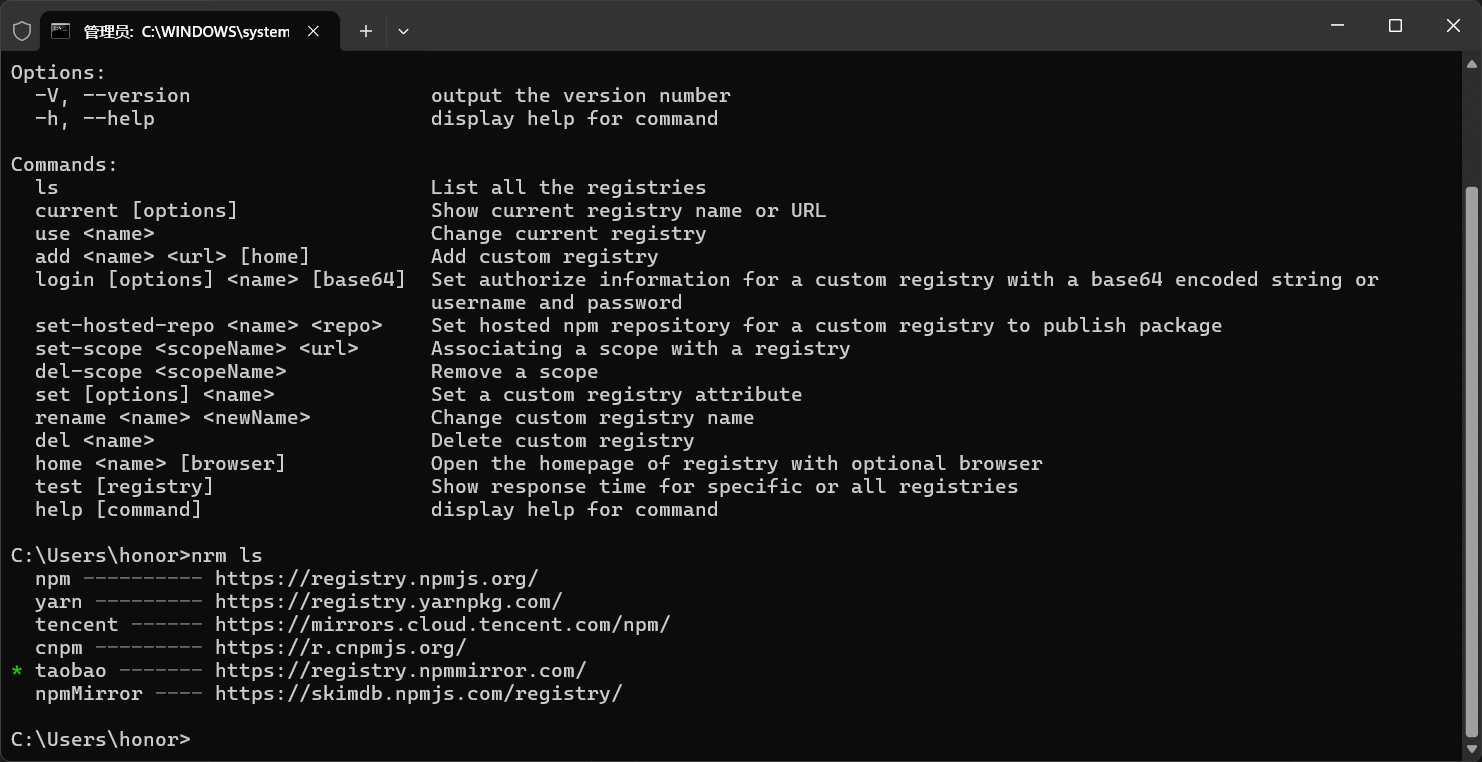
Task: Click the bottom C:\Users\honor> prompt line
Action: [x=100, y=739]
